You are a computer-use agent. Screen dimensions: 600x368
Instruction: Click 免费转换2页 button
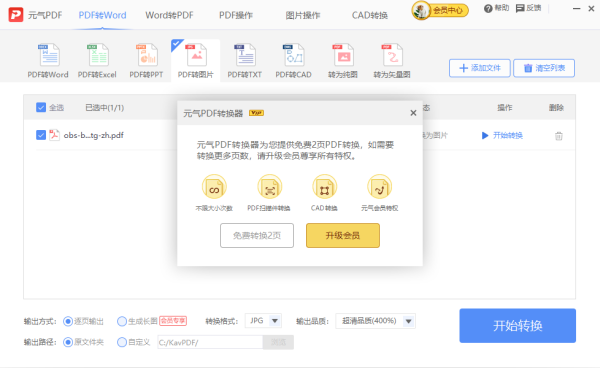257,236
